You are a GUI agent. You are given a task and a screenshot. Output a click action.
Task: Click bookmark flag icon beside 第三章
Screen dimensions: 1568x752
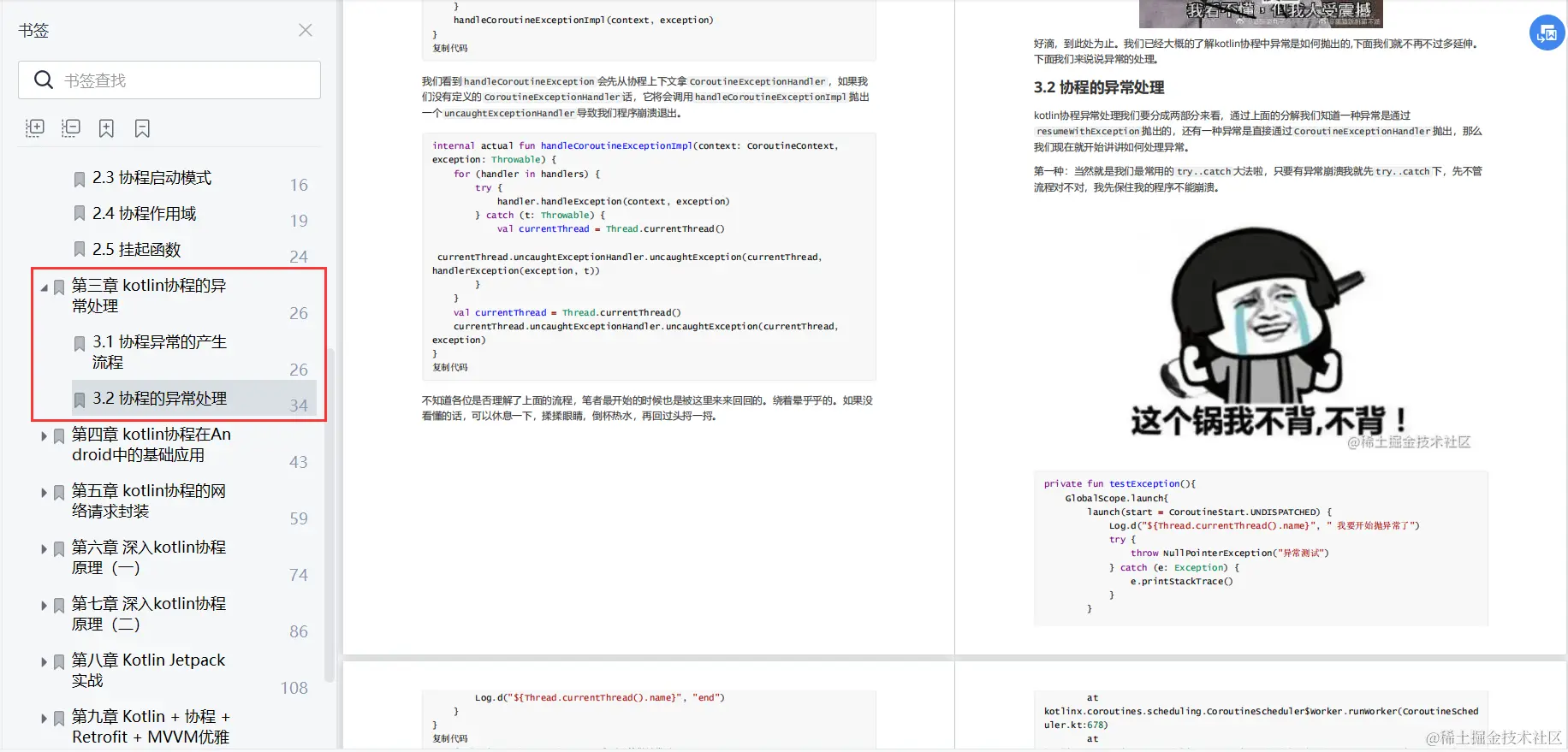coord(59,287)
